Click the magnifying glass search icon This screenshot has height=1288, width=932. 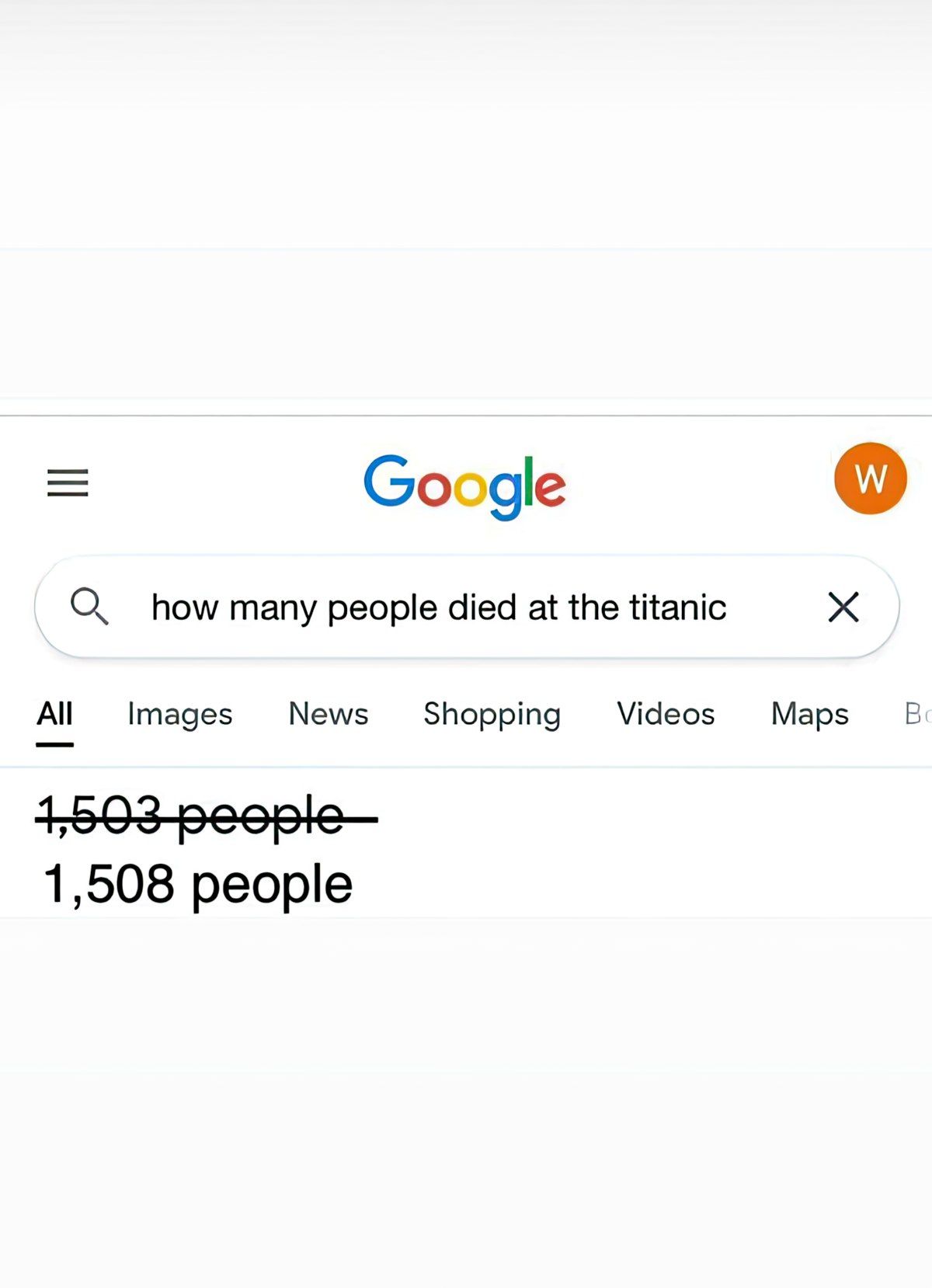[x=89, y=607]
